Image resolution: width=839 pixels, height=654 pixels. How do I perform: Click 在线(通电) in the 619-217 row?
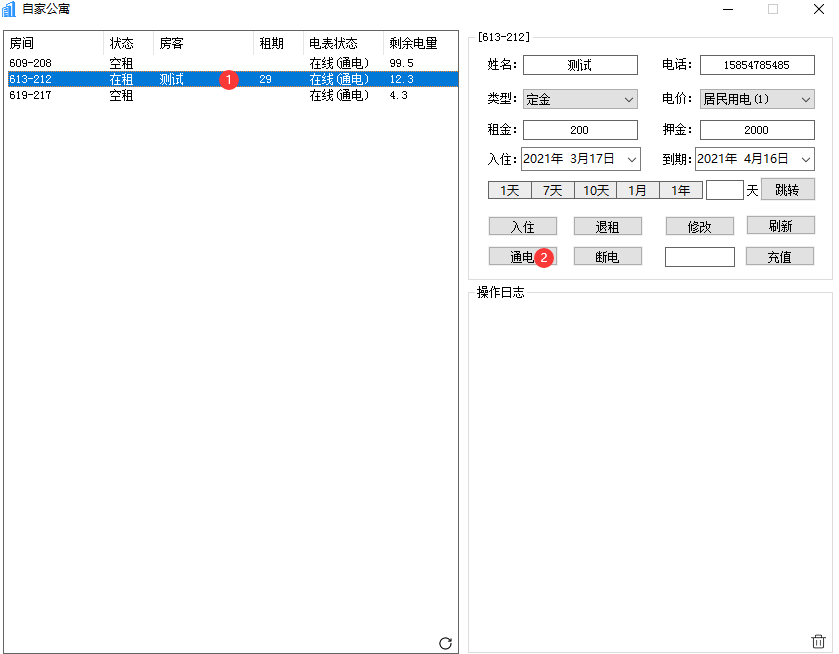339,95
